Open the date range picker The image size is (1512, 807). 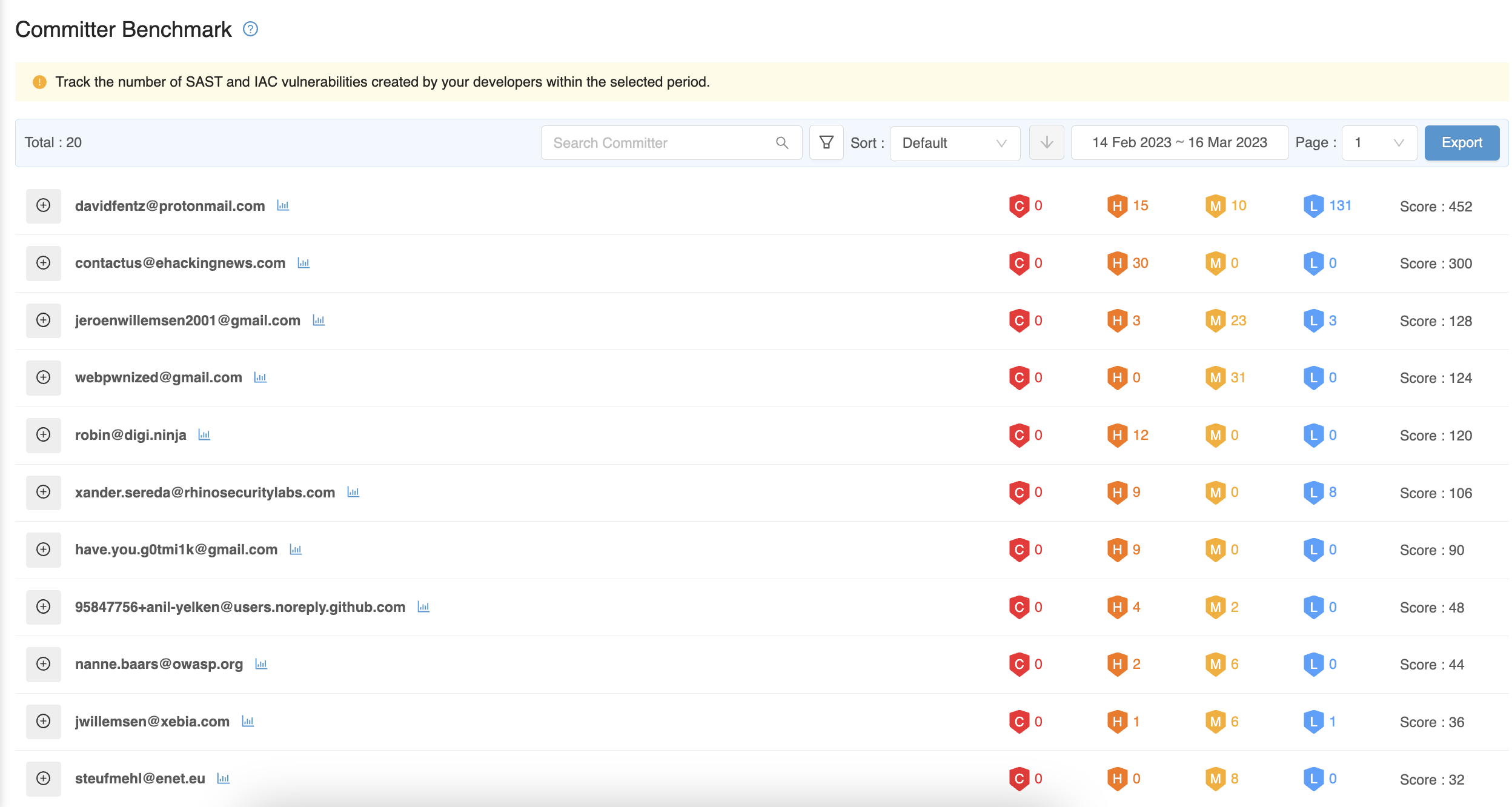click(1179, 142)
